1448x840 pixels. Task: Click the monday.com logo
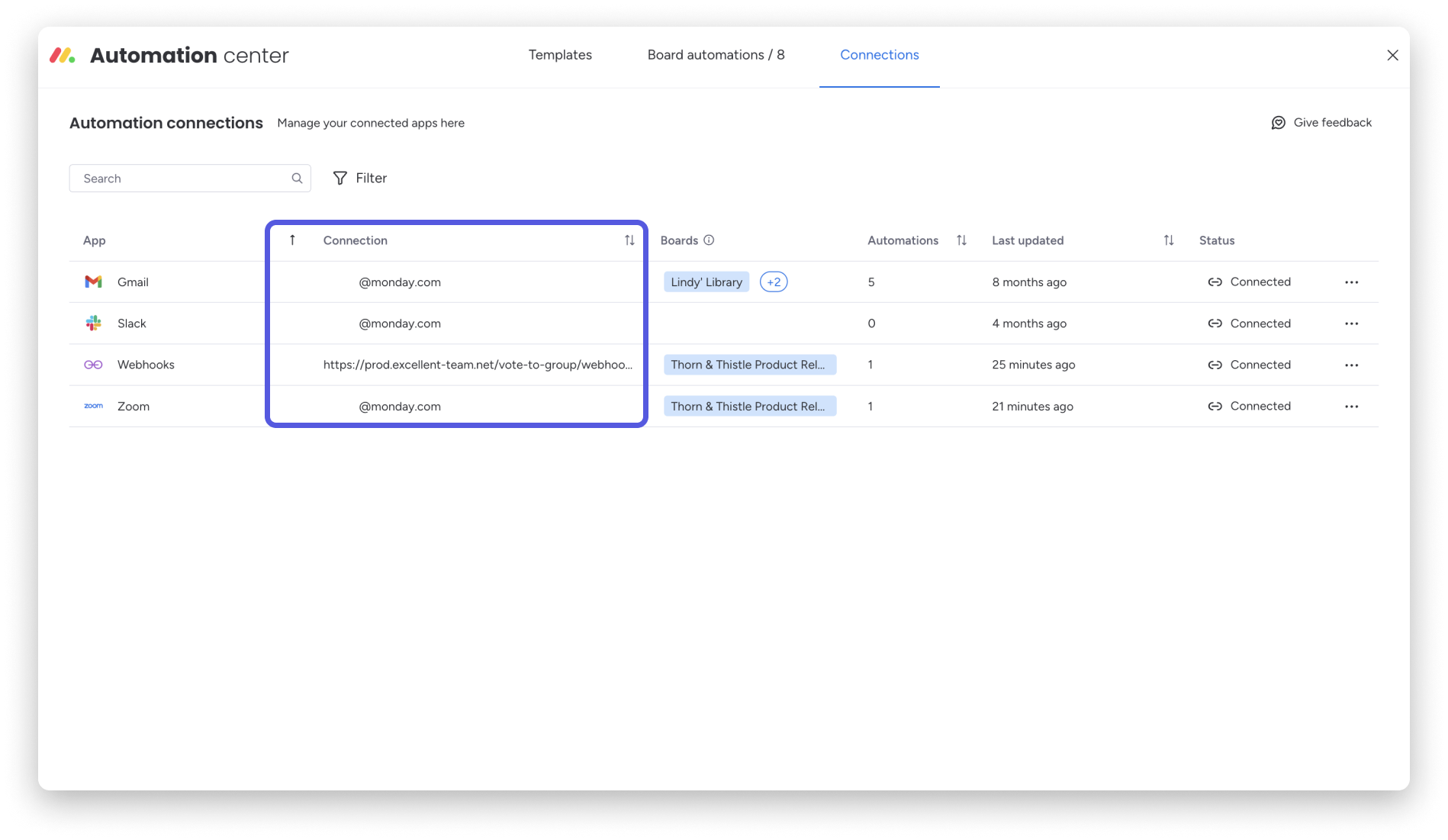pyautogui.click(x=64, y=54)
